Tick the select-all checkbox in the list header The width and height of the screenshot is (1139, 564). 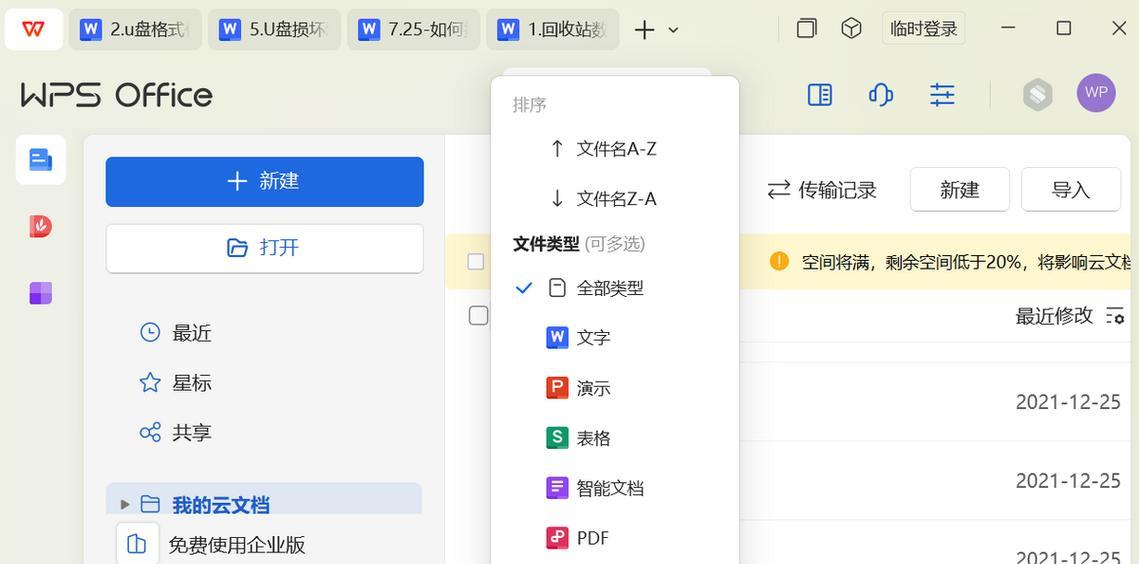[478, 315]
